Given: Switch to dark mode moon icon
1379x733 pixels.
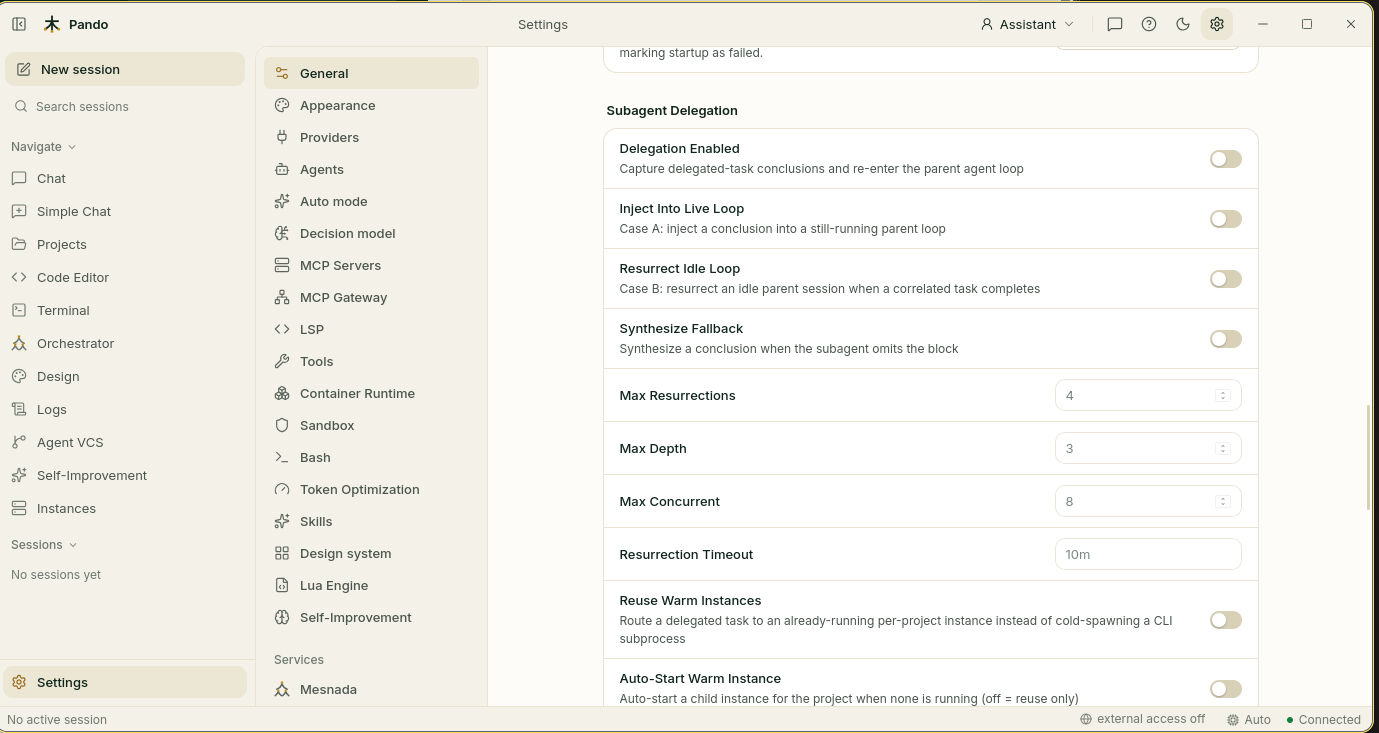Looking at the screenshot, I should click(x=1183, y=24).
